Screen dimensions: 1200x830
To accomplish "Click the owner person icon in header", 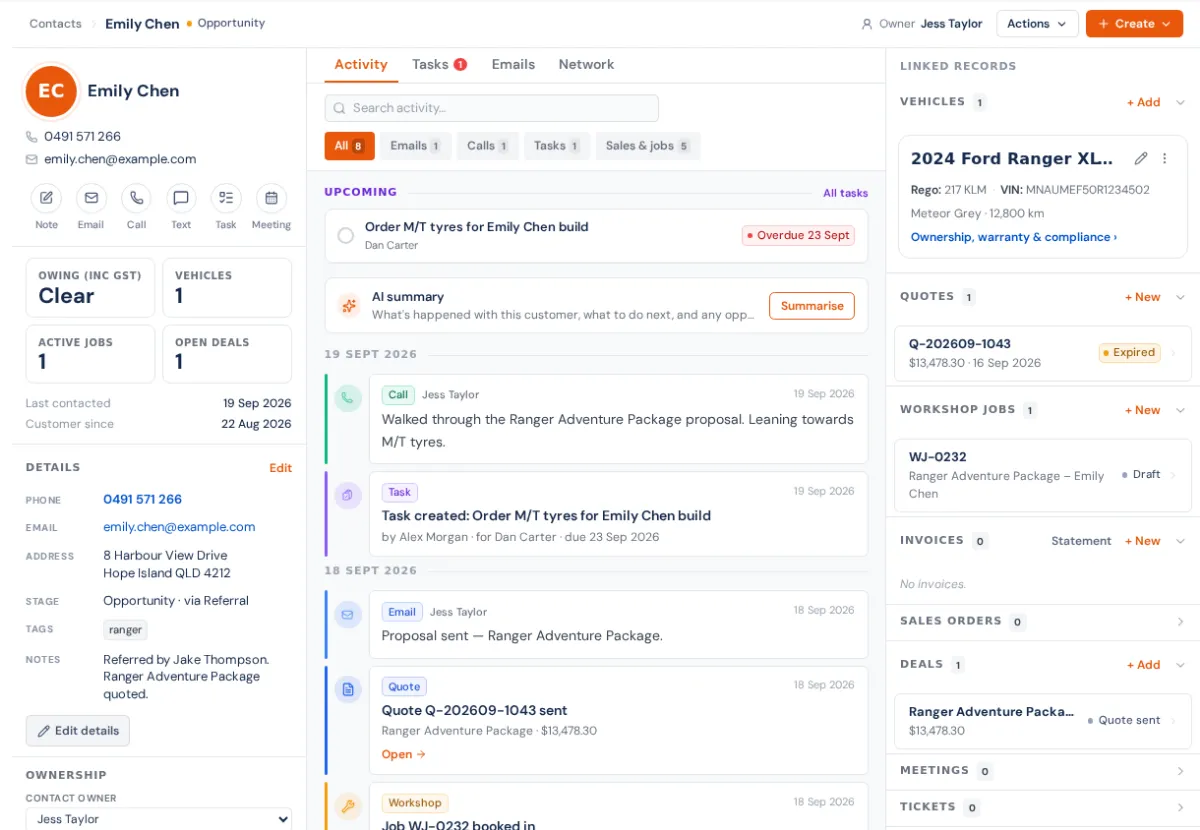I will (867, 24).
